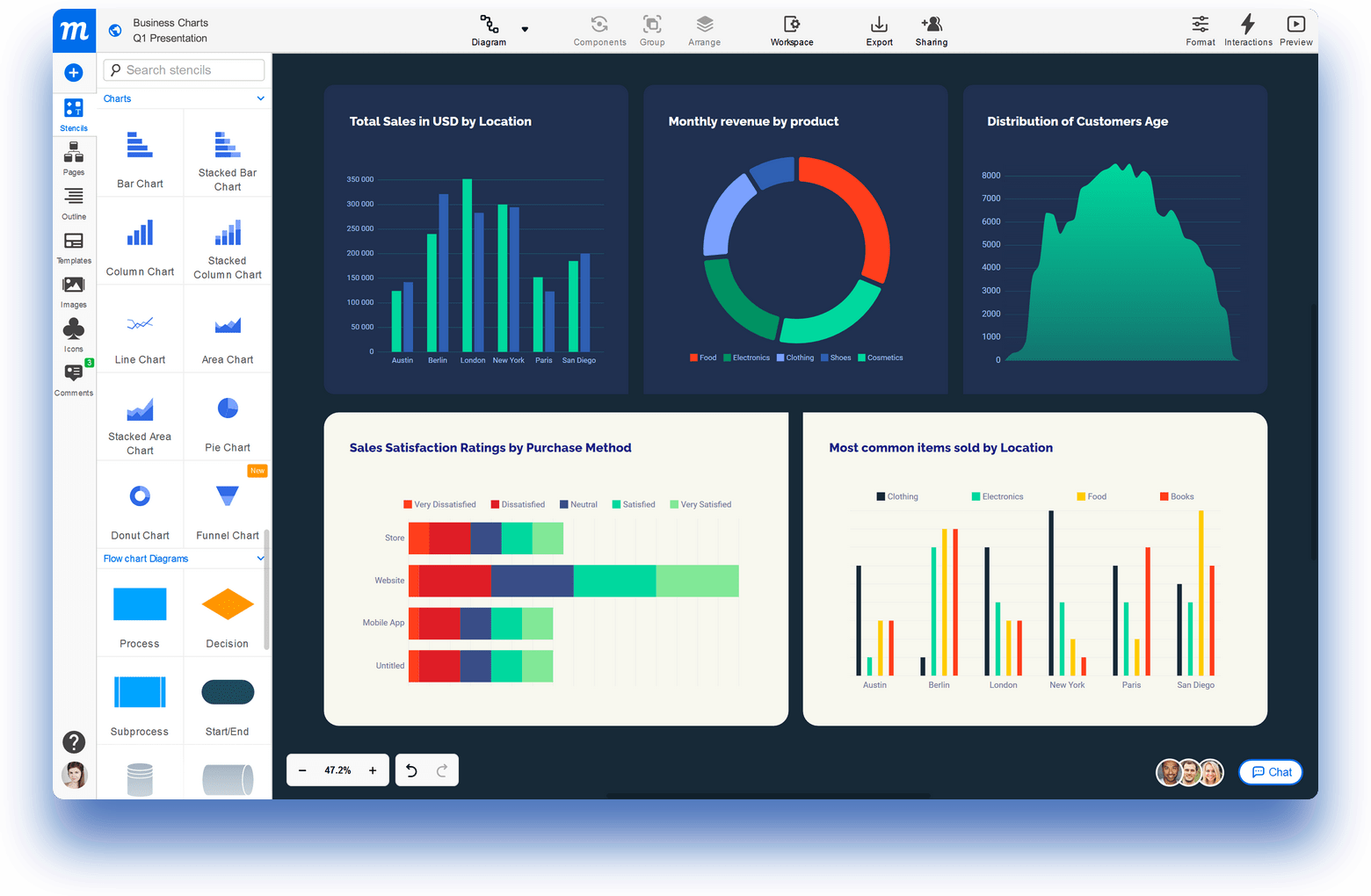Select the Pie Chart stencil
1371x896 pixels.
click(227, 417)
